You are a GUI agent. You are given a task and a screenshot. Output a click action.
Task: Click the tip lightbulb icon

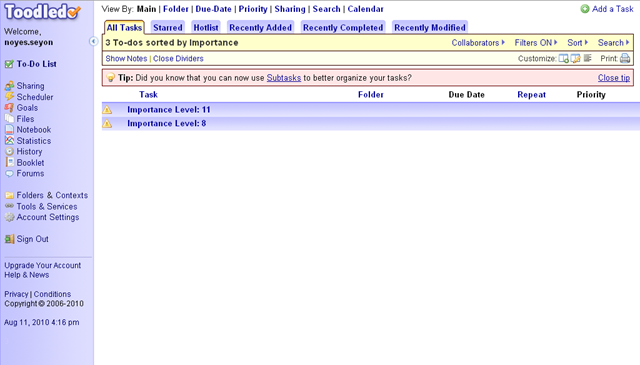point(110,78)
